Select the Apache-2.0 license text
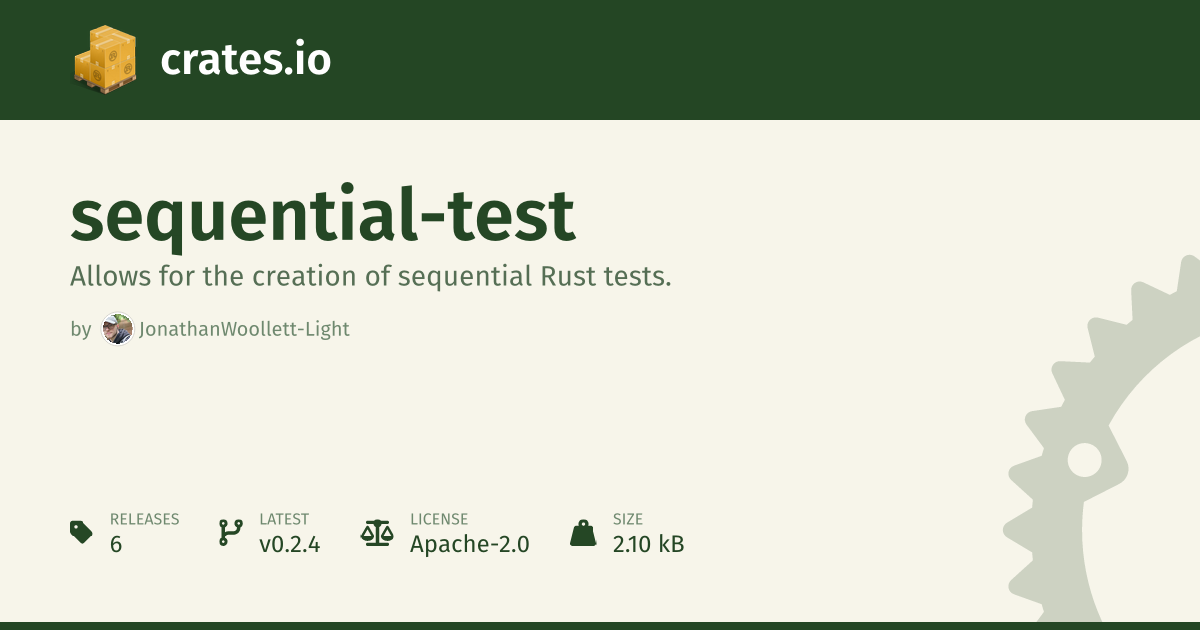Image resolution: width=1200 pixels, height=630 pixels. coord(469,544)
